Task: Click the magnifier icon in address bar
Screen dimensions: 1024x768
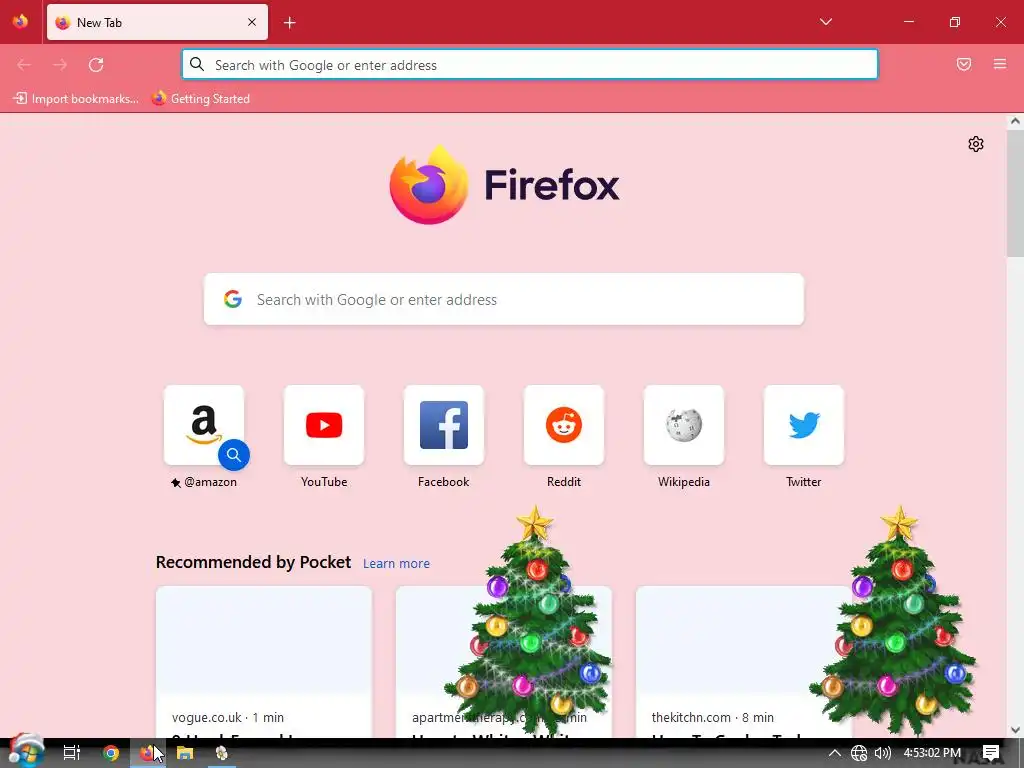Action: click(197, 64)
